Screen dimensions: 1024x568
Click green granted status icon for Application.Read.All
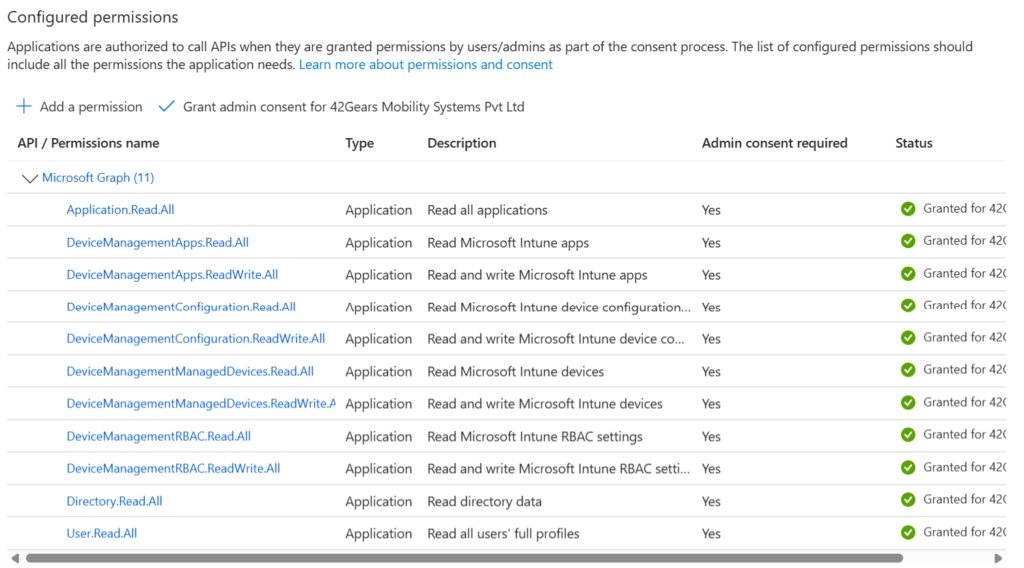tap(908, 209)
